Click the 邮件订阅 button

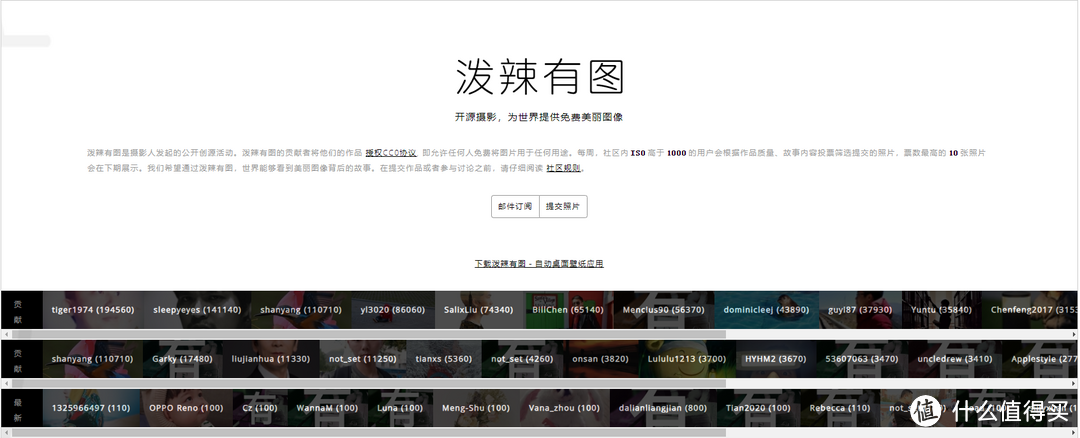point(515,207)
